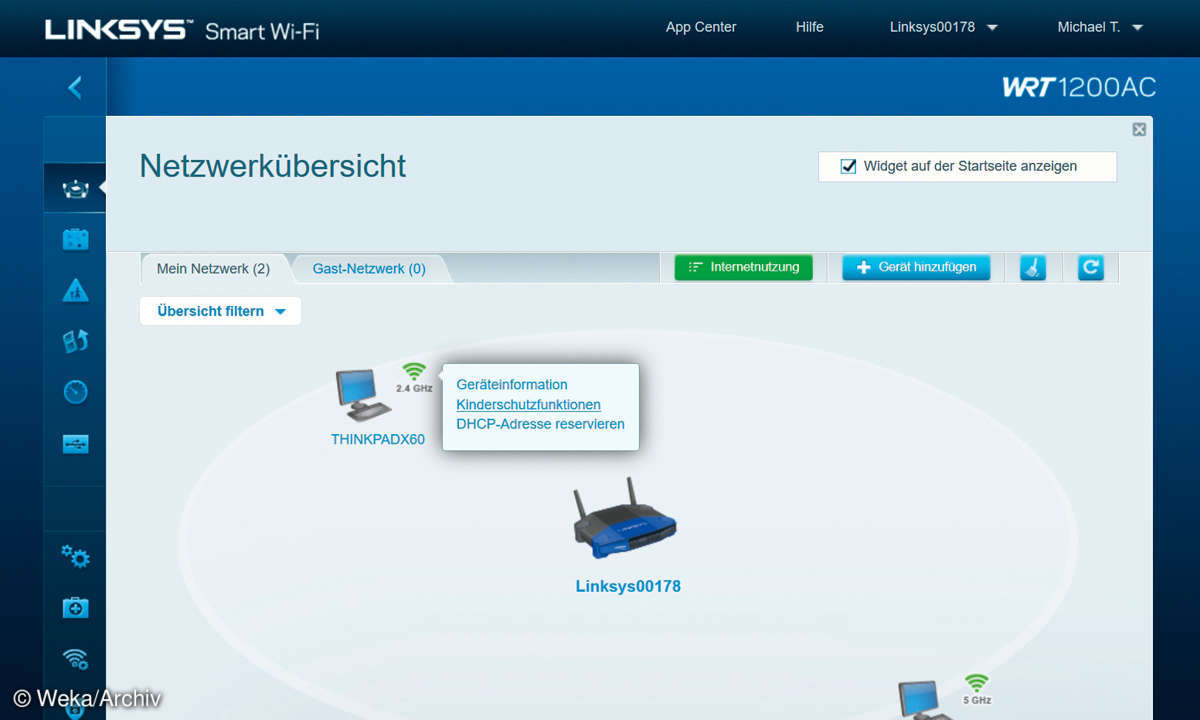
Task: Click the WRT1200AC model label
Action: click(x=1079, y=88)
